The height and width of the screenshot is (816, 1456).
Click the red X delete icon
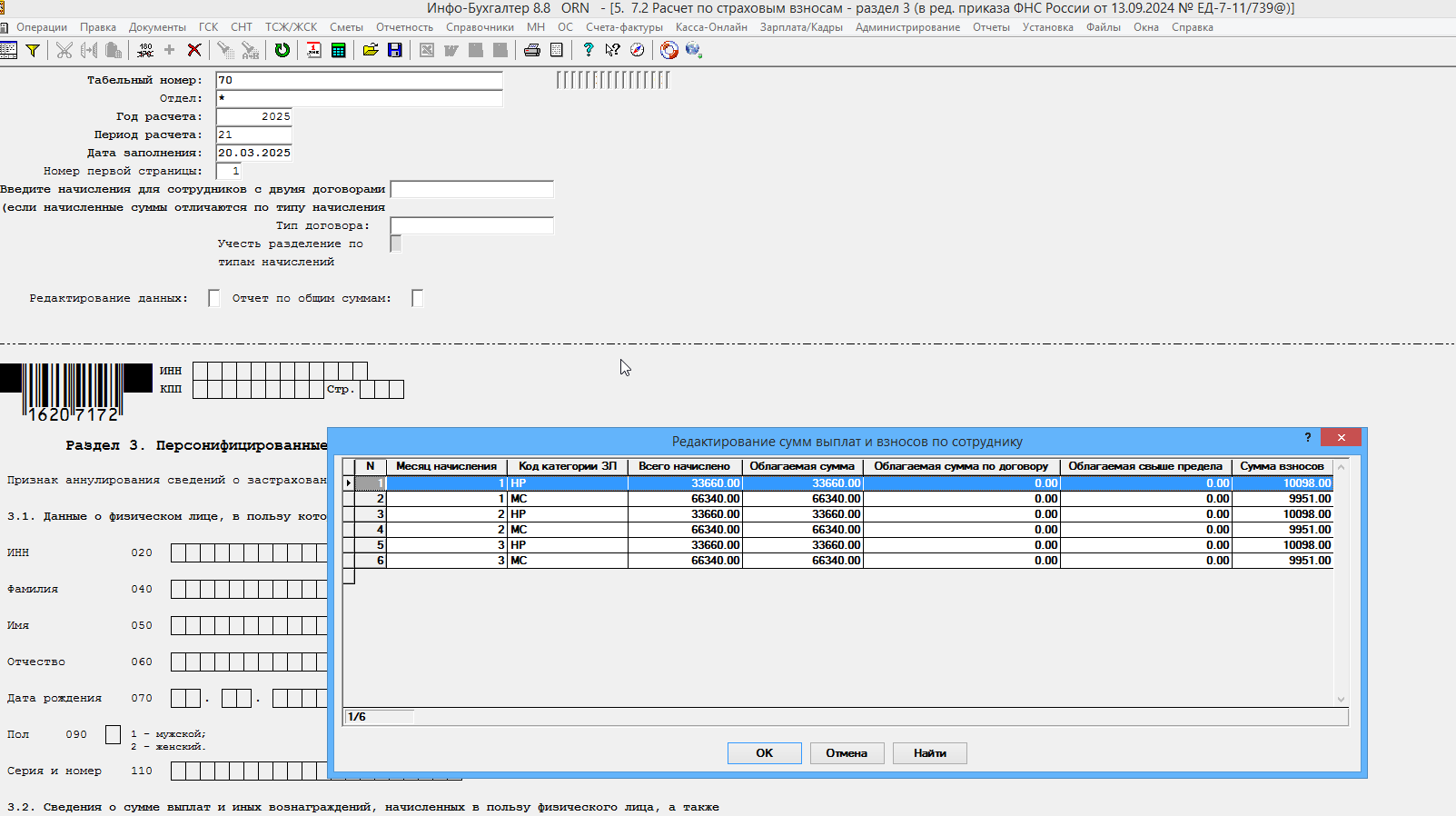[x=194, y=50]
